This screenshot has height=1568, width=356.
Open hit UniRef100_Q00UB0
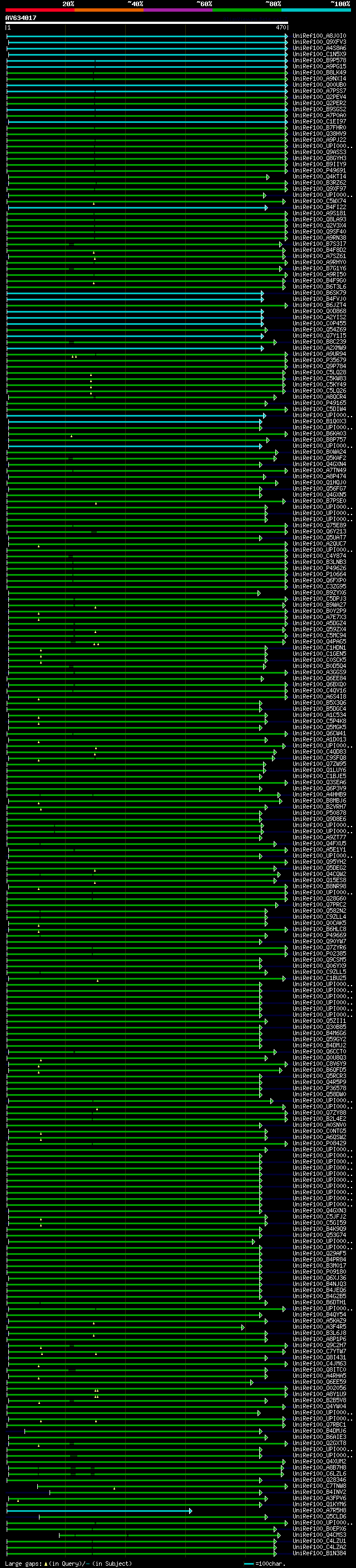pyautogui.click(x=319, y=85)
